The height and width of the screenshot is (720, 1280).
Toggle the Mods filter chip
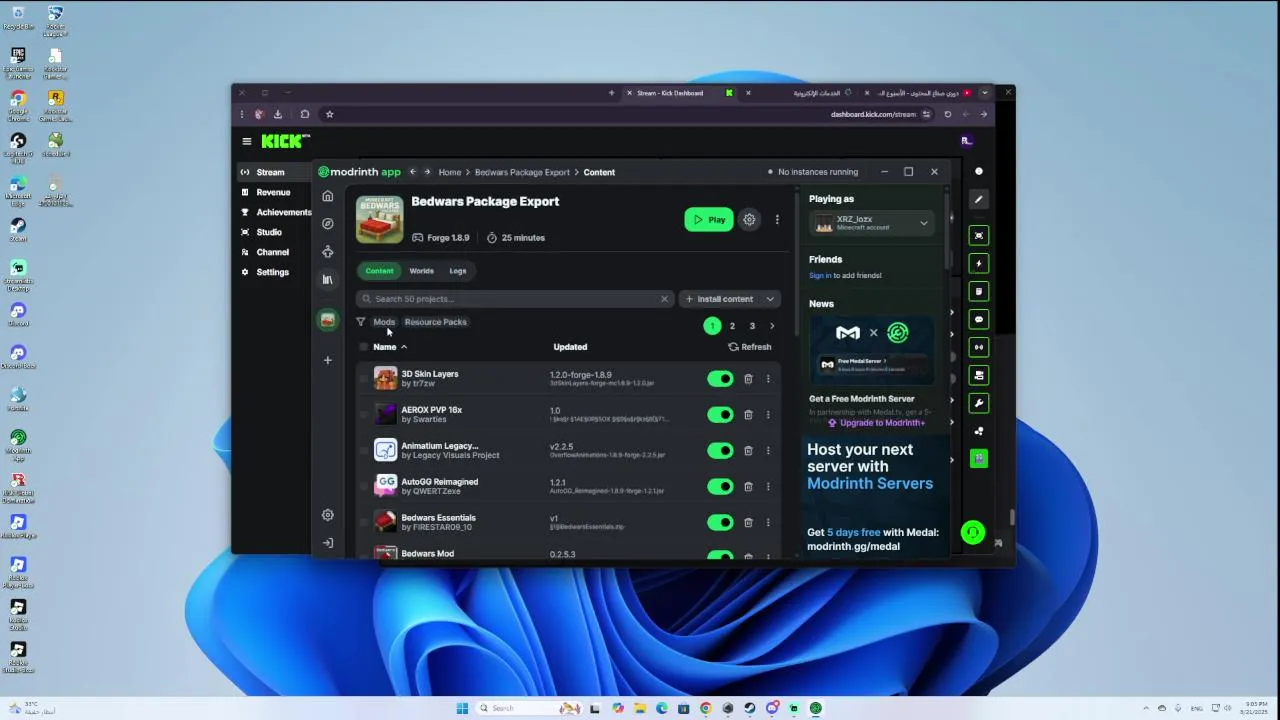384,322
